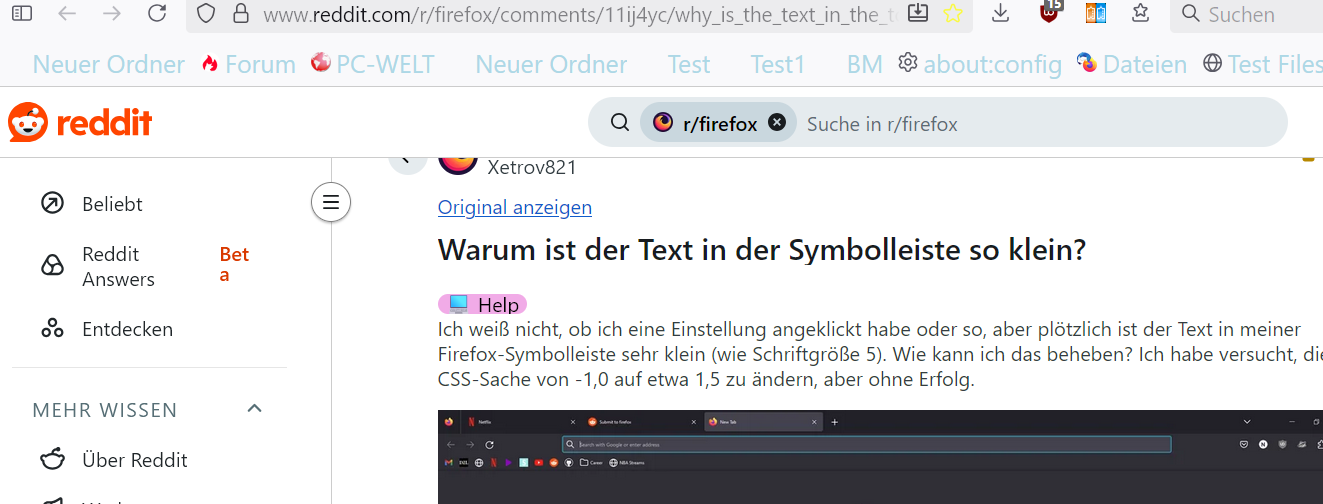The width and height of the screenshot is (1323, 504).
Task: Open the Downloads panel arrow
Action: (x=1000, y=13)
